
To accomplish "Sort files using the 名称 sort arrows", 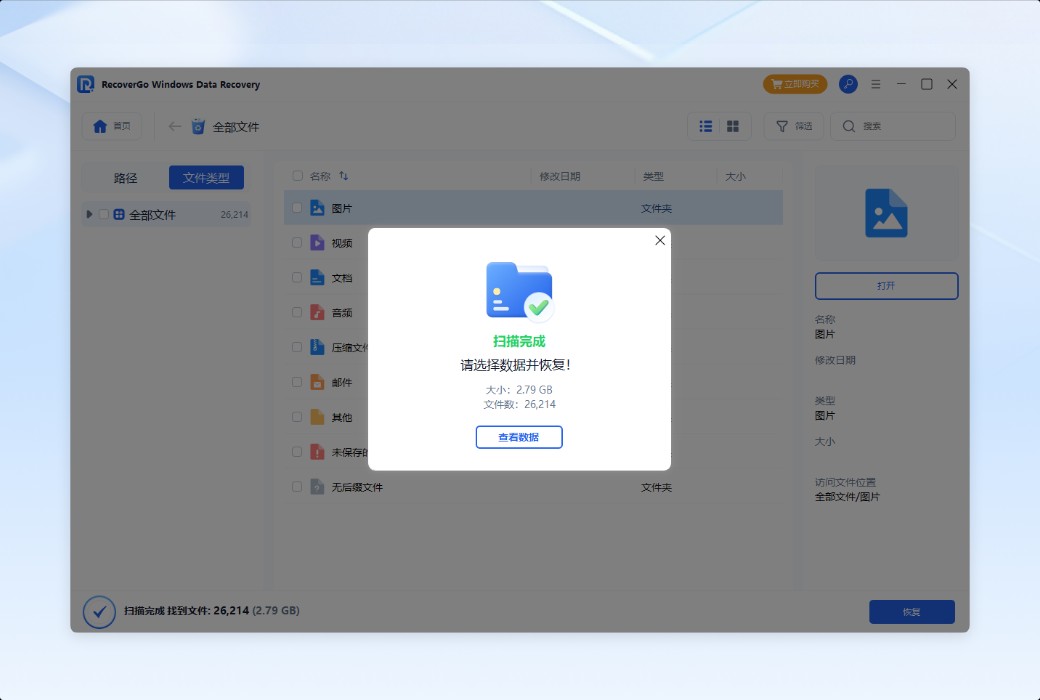I will click(x=345, y=175).
